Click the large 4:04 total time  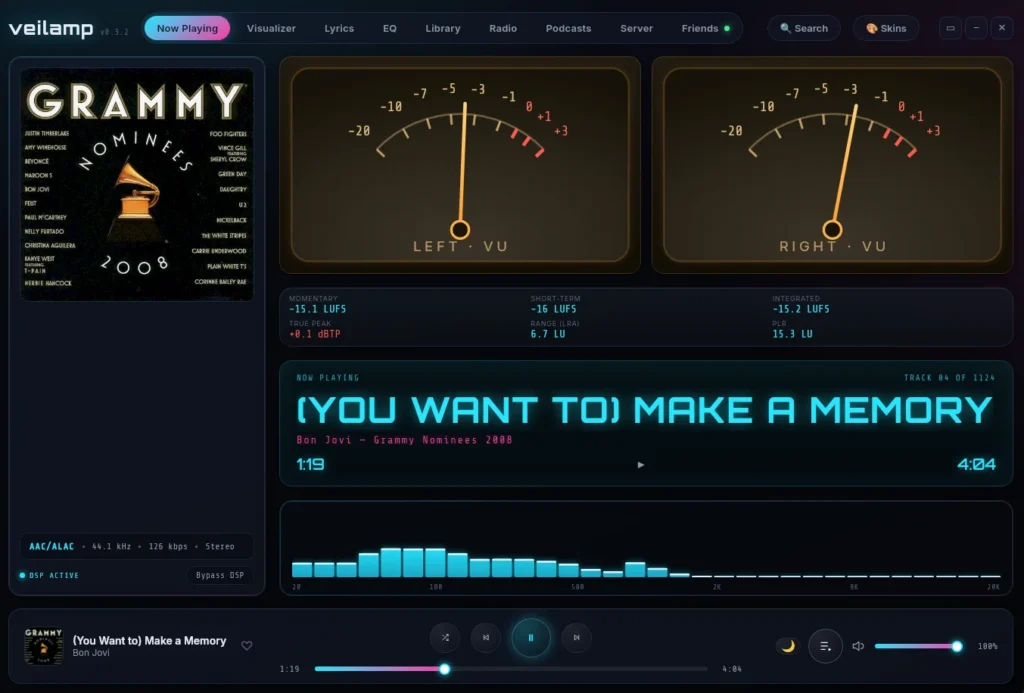(976, 464)
